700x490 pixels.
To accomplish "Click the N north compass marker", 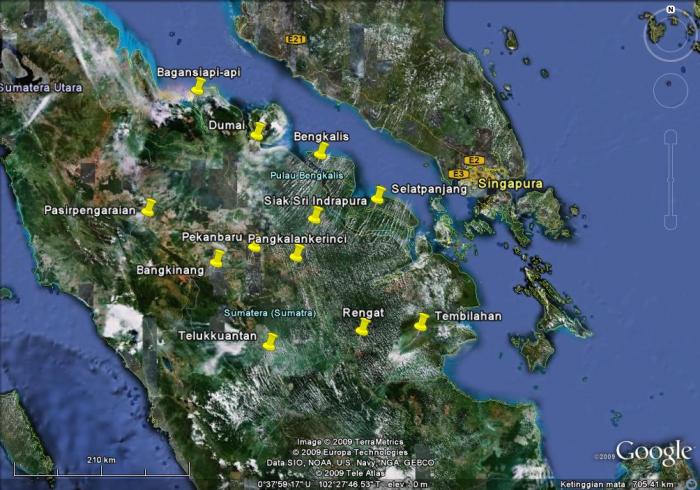I will 671,10.
